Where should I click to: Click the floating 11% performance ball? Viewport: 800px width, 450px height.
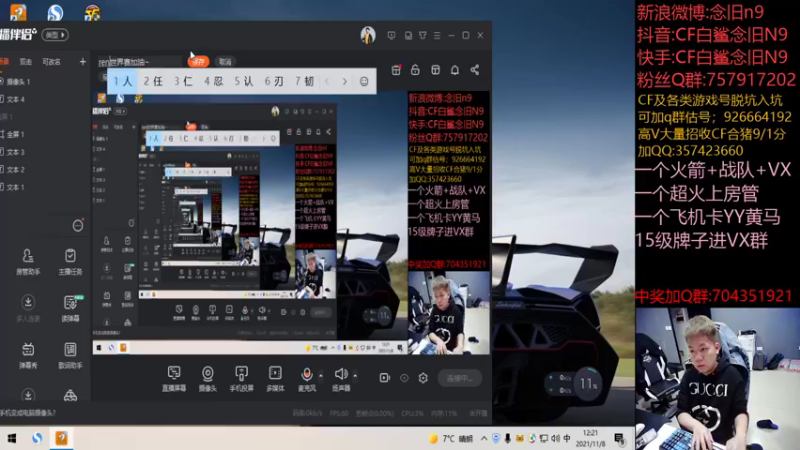588,384
